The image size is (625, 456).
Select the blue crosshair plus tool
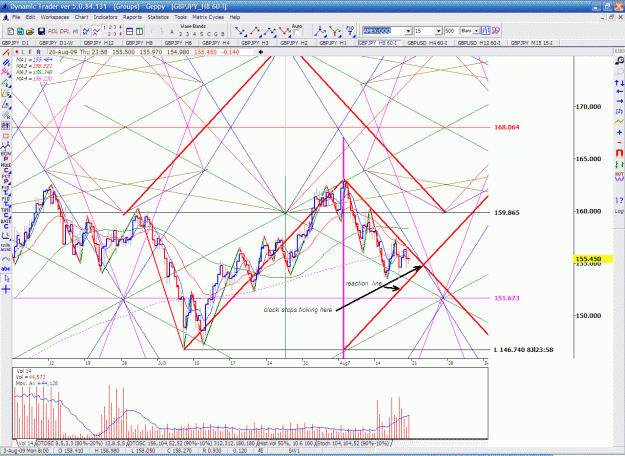coord(6,289)
